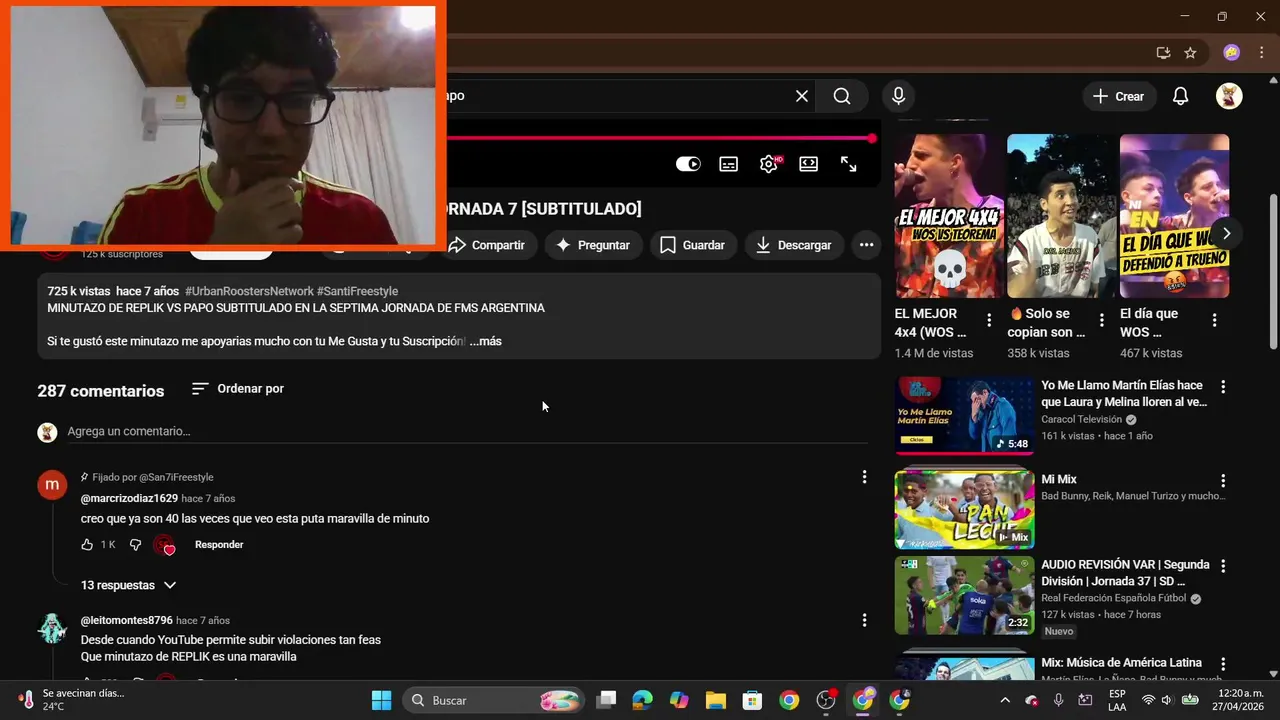Click the YouTube search magnifier button
The width and height of the screenshot is (1280, 720).
click(x=842, y=96)
